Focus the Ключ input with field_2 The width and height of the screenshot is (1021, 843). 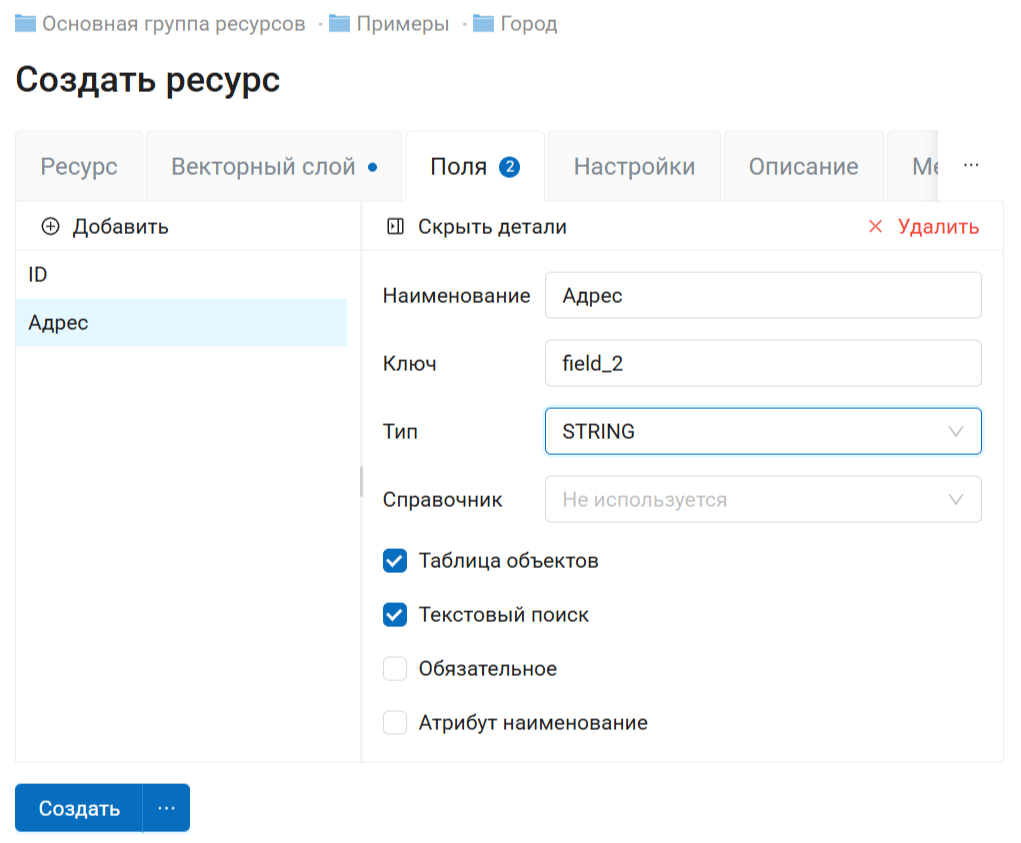[x=763, y=363]
